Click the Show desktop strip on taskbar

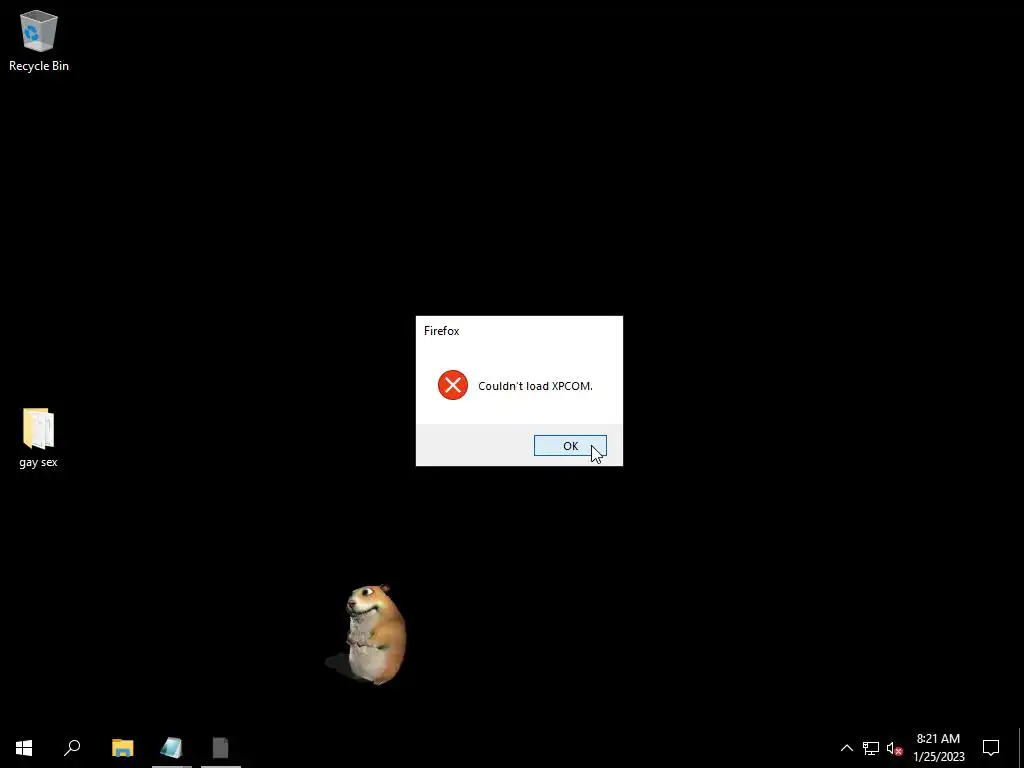point(1021,748)
